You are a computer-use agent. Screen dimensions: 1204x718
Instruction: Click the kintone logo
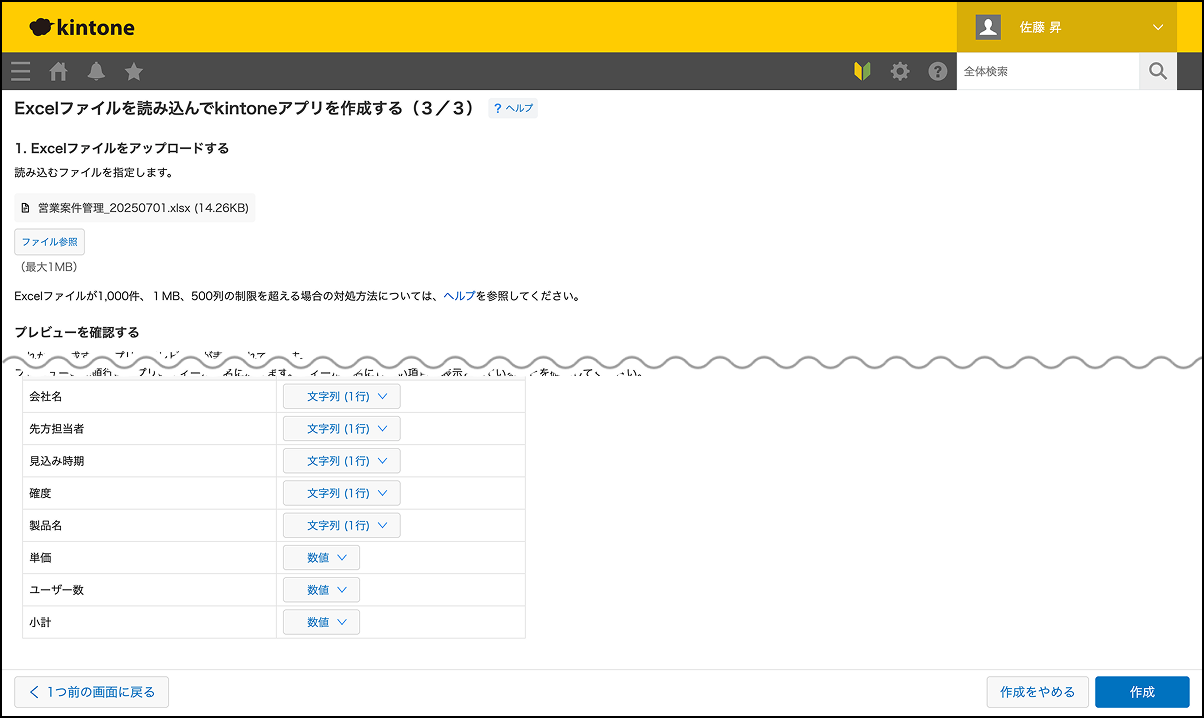[82, 27]
